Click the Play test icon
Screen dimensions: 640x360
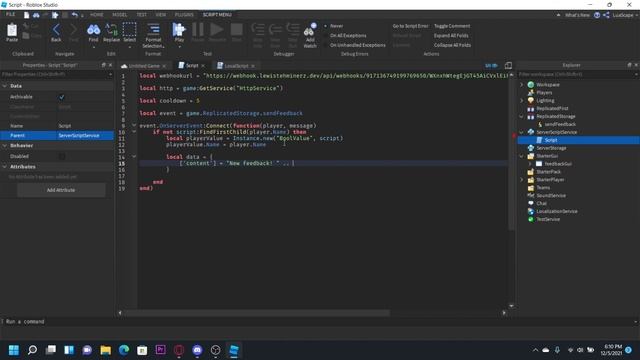[x=179, y=30]
